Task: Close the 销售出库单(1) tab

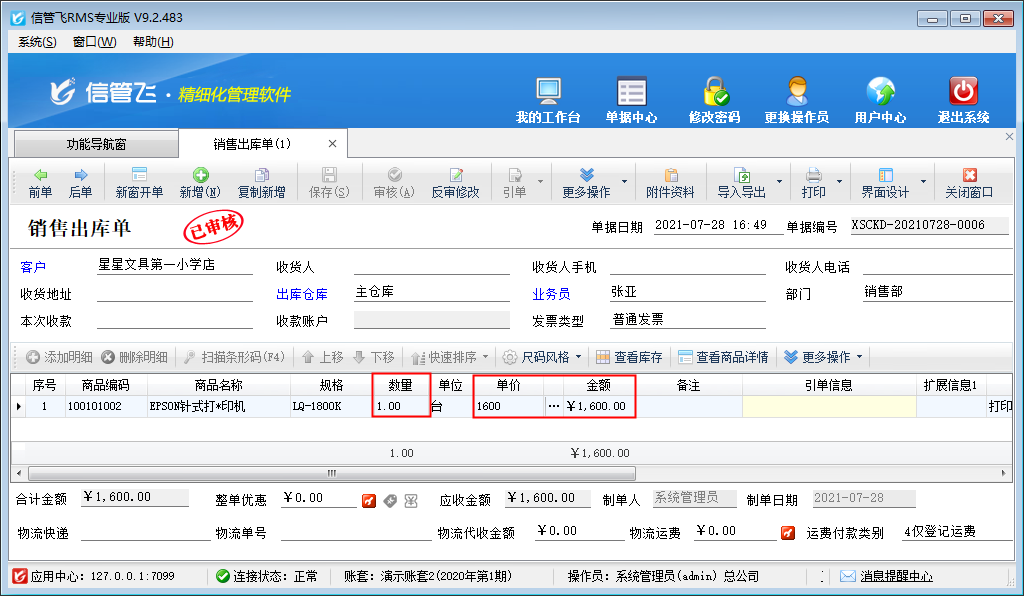Action: click(x=332, y=144)
